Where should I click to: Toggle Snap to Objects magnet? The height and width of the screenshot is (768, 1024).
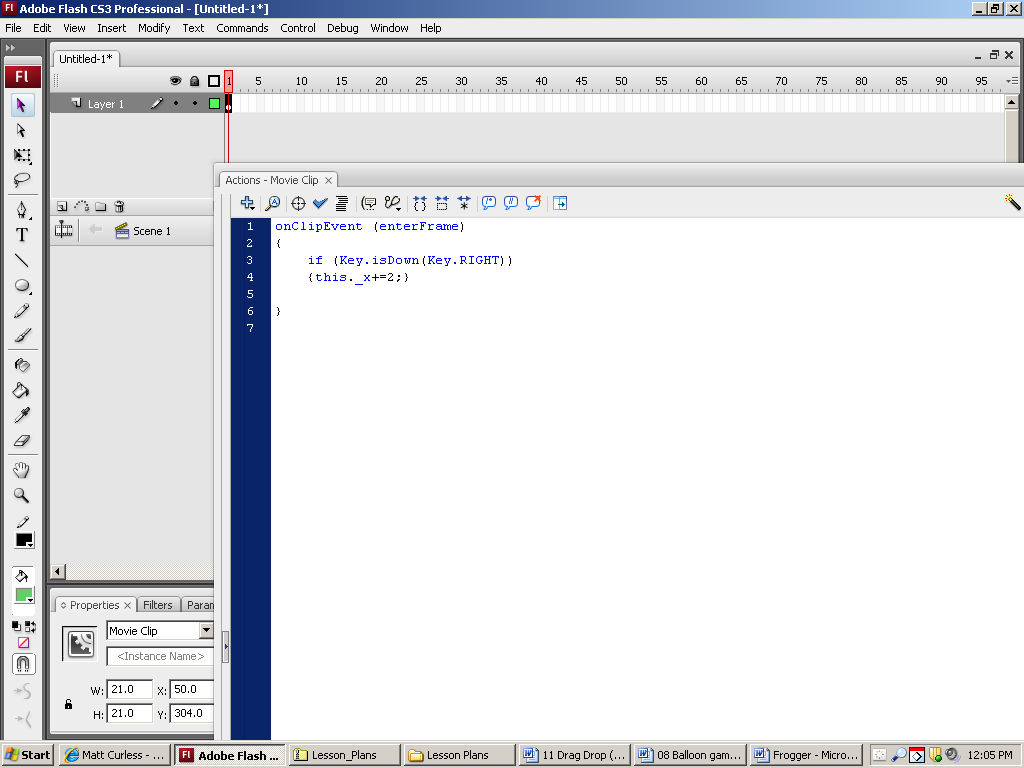point(23,664)
